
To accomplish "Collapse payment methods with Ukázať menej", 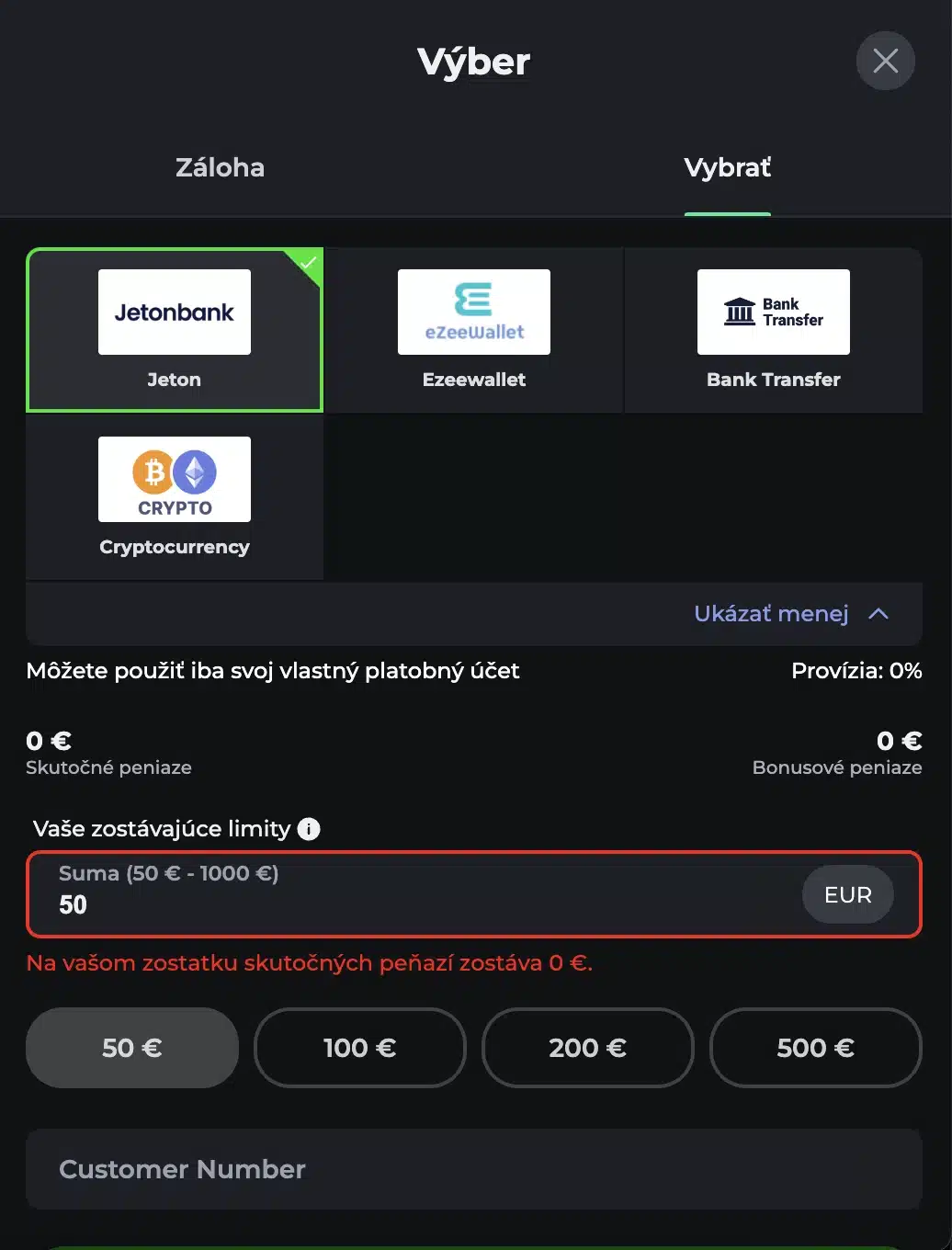I will [x=771, y=613].
